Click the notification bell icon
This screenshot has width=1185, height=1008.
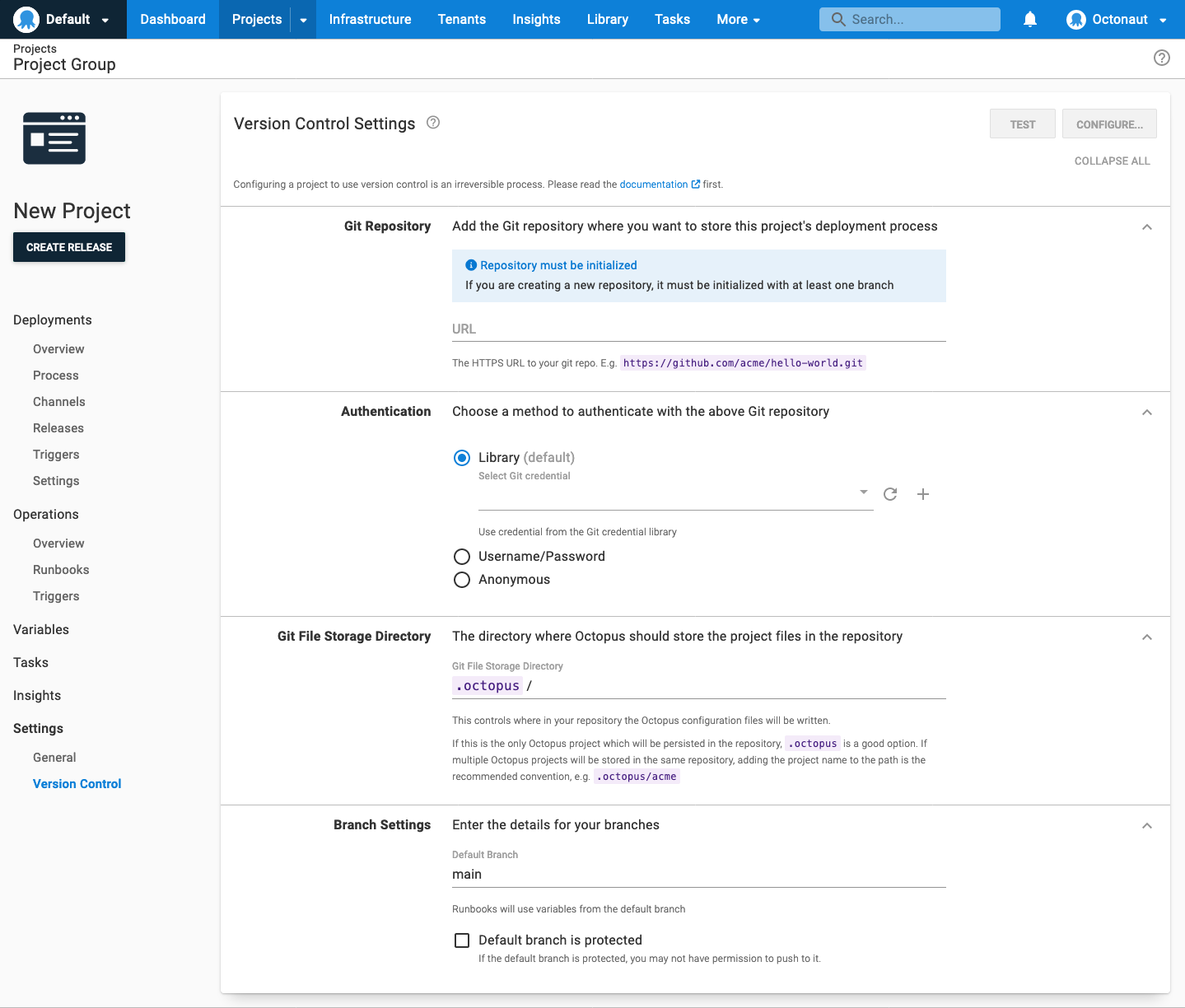pyautogui.click(x=1029, y=19)
